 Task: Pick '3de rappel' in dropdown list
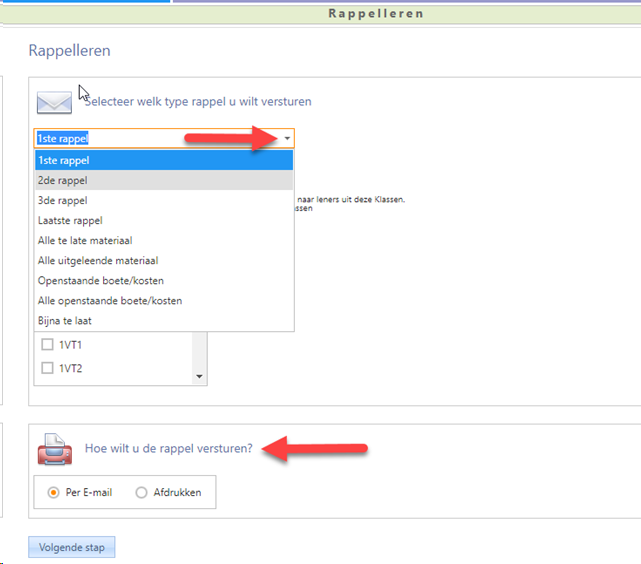click(63, 201)
